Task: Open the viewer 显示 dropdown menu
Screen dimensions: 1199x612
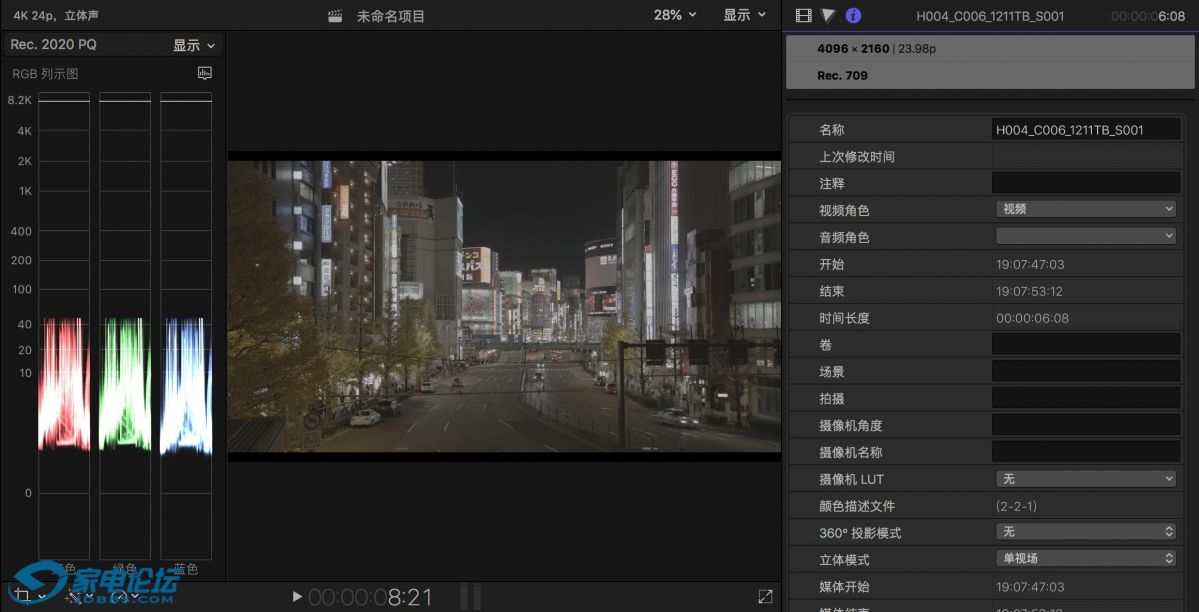Action: [745, 15]
